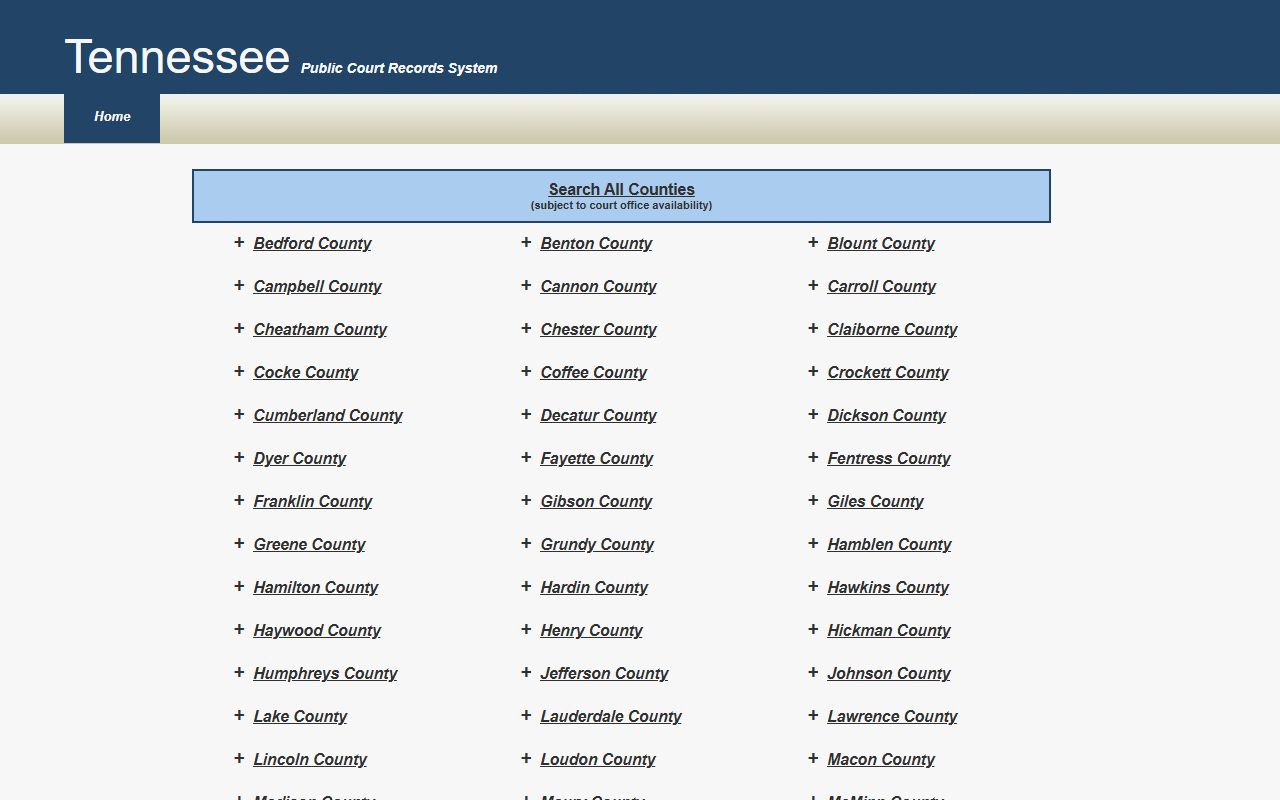
Task: Open the Search All Counties link
Action: (621, 189)
